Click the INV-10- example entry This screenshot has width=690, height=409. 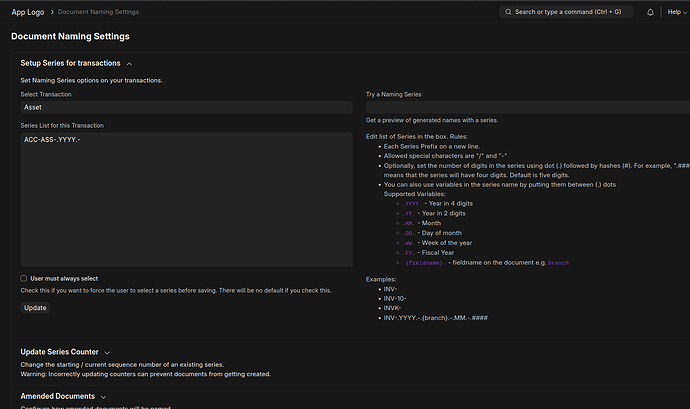395,298
